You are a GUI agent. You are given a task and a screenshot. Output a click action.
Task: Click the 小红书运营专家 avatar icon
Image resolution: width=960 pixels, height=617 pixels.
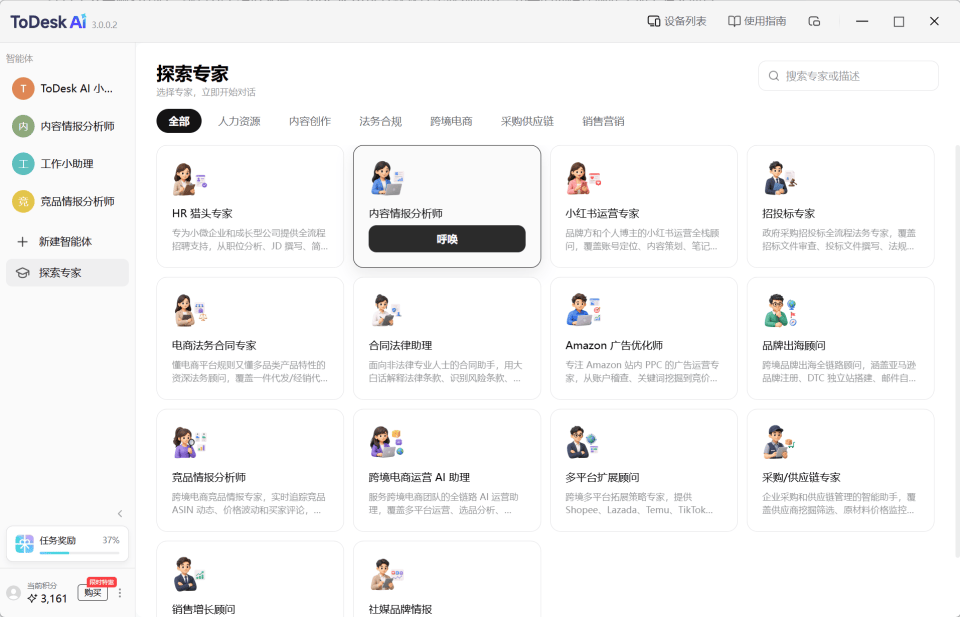tap(583, 178)
